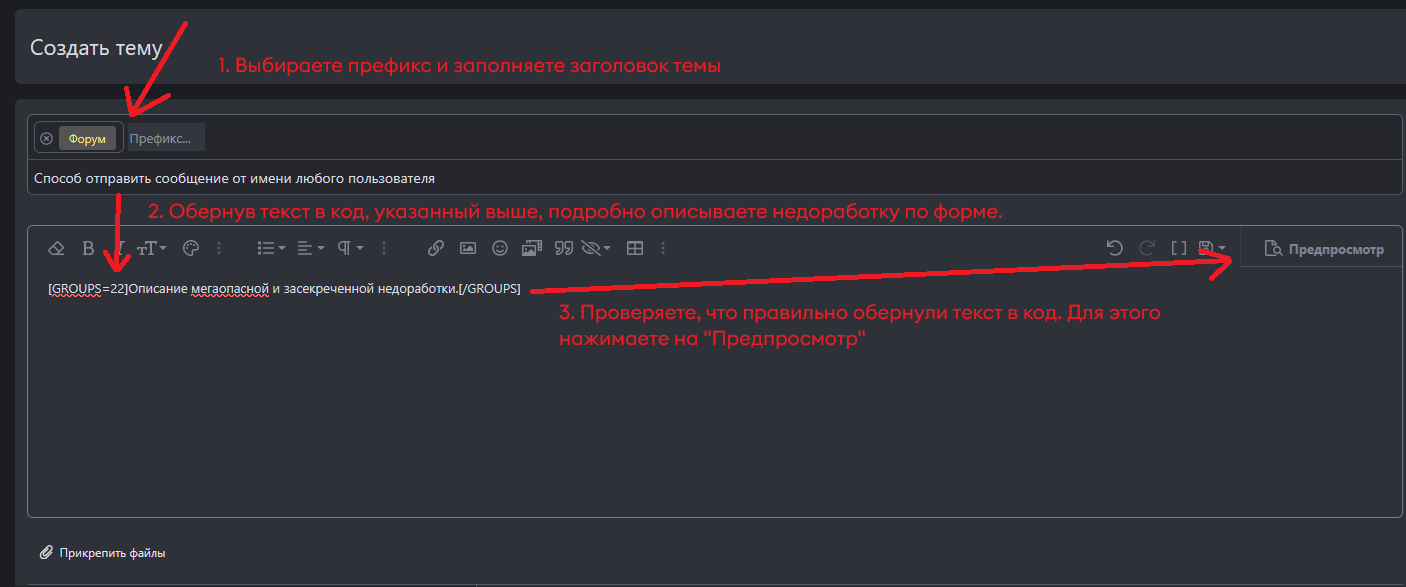
Task: Insert an image
Action: coord(468,247)
